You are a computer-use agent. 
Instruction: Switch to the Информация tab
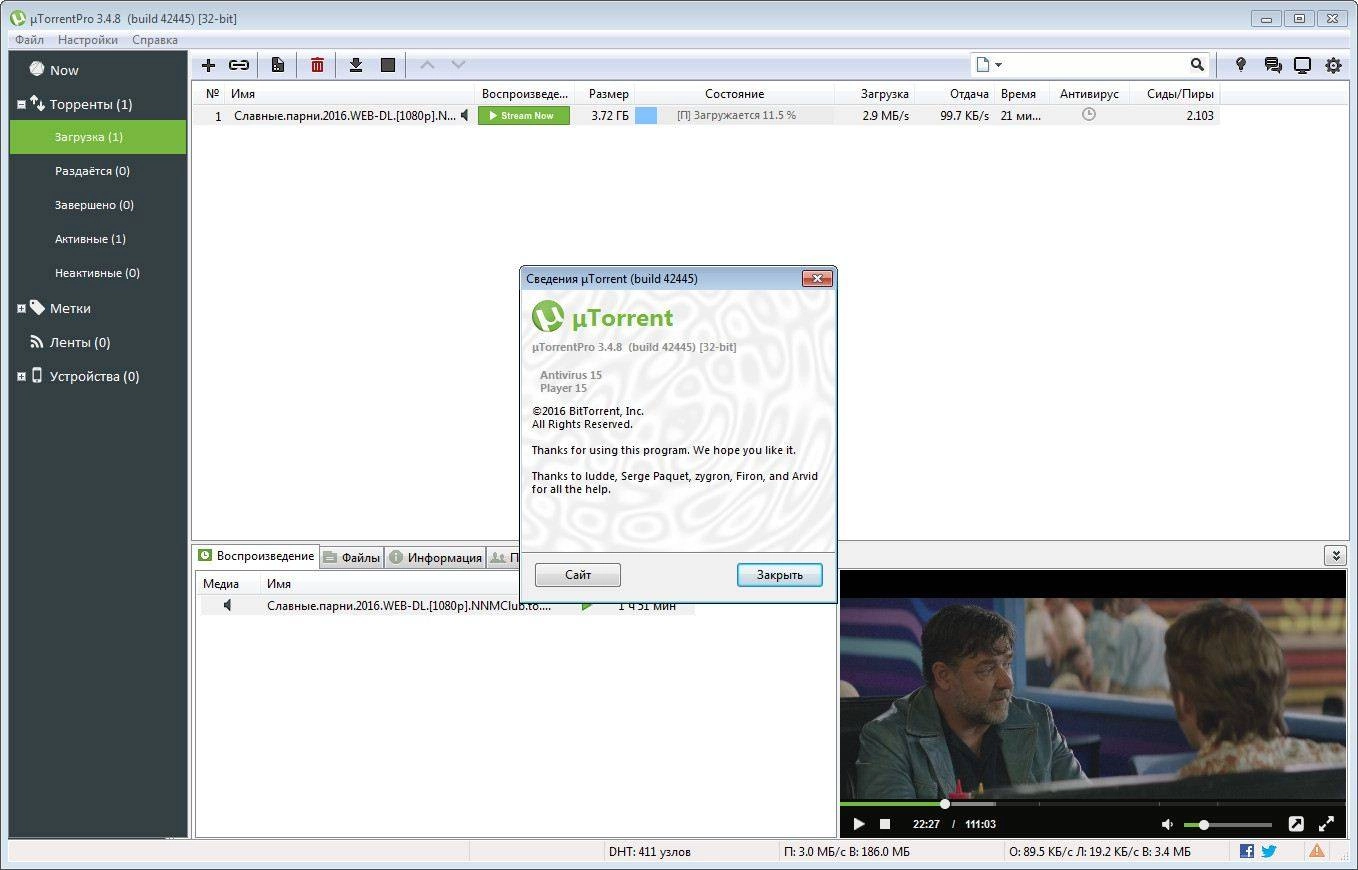435,557
